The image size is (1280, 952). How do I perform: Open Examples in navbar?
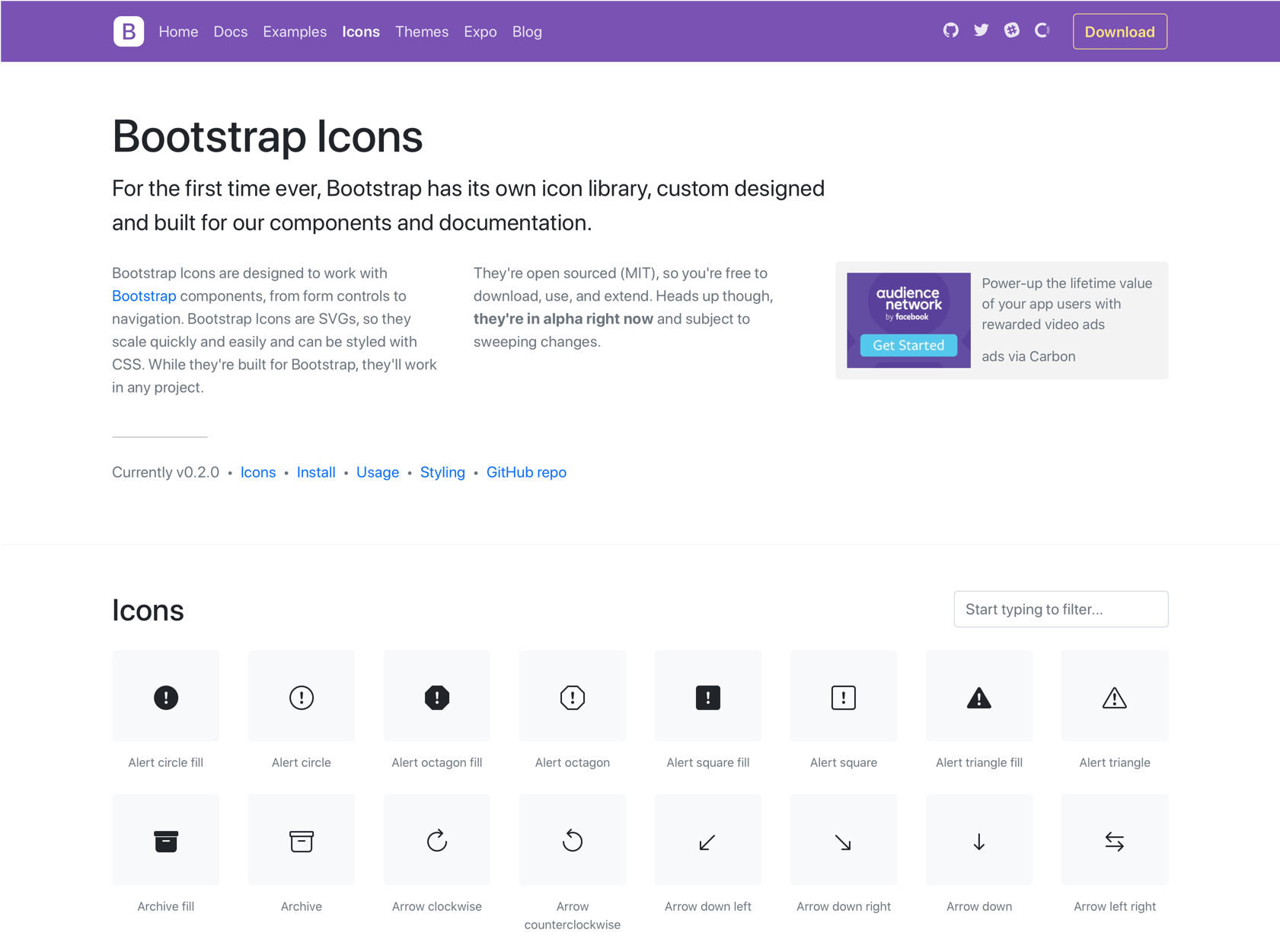point(295,32)
